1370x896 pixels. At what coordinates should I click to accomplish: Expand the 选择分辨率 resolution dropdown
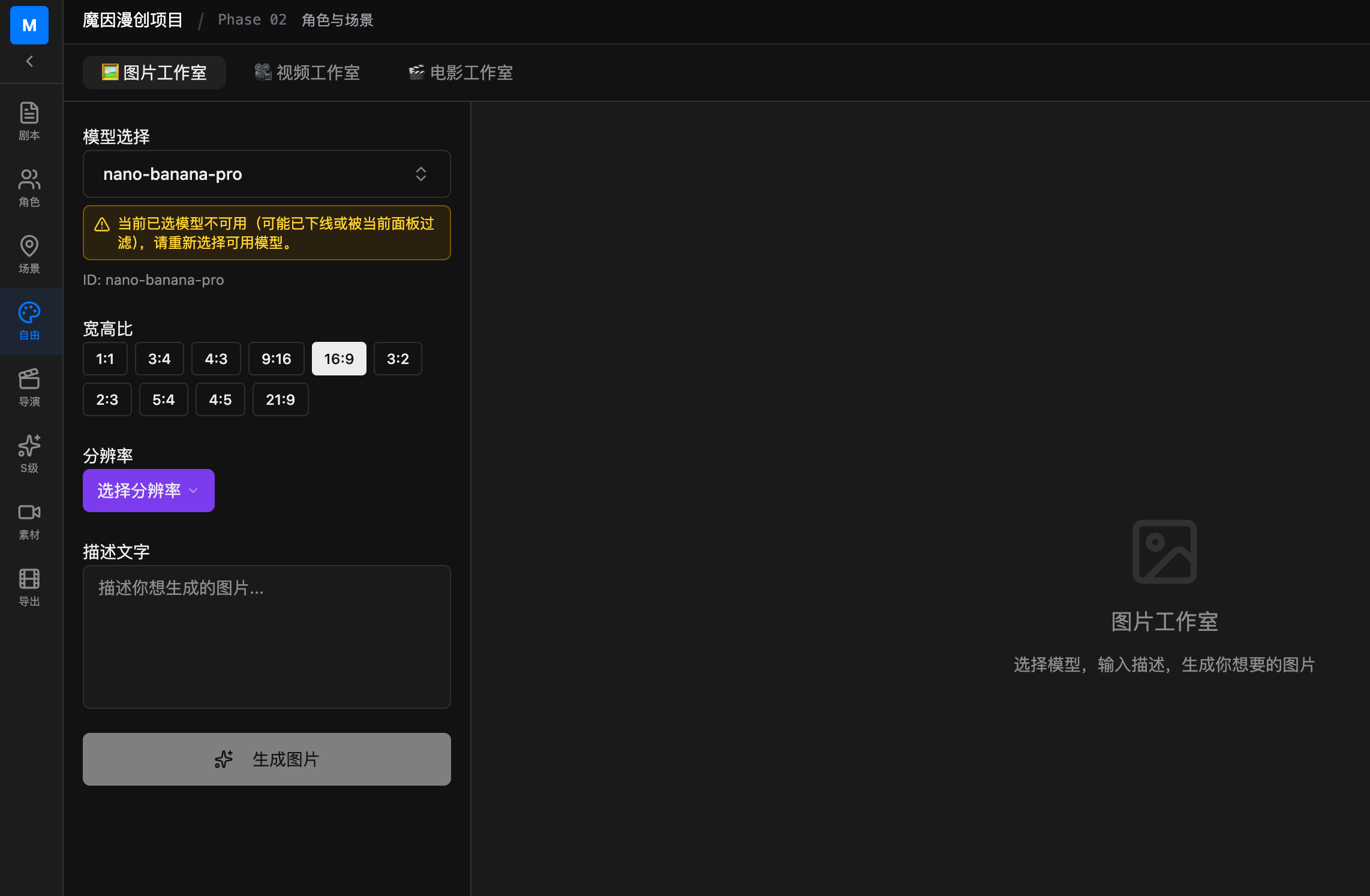click(x=148, y=491)
